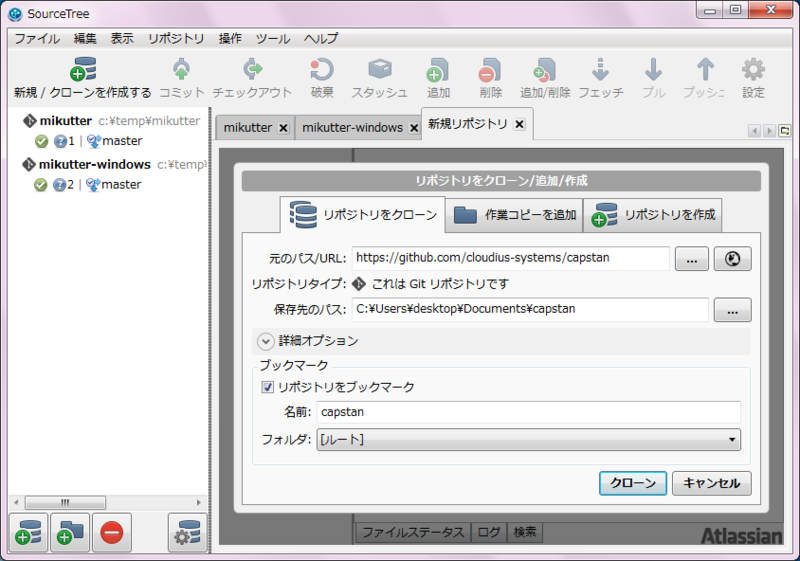Open the 操作 menu
The width and height of the screenshot is (800, 561).
point(230,38)
